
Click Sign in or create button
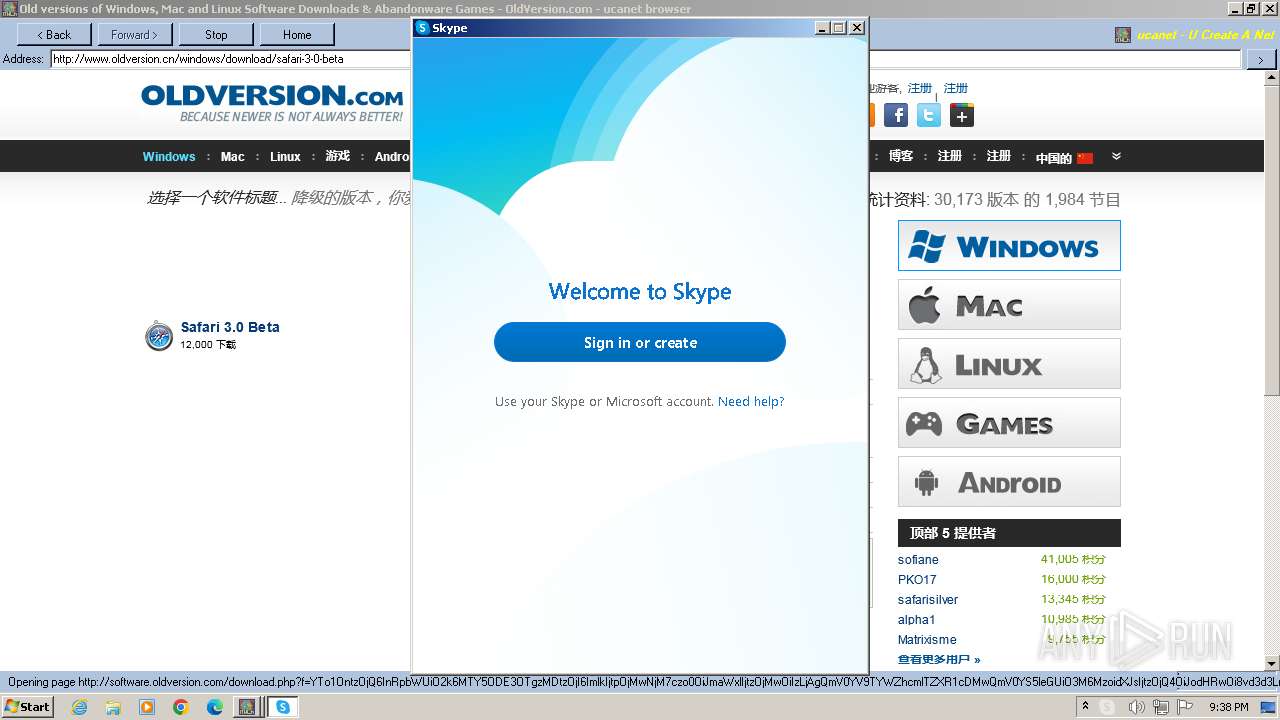(x=640, y=342)
